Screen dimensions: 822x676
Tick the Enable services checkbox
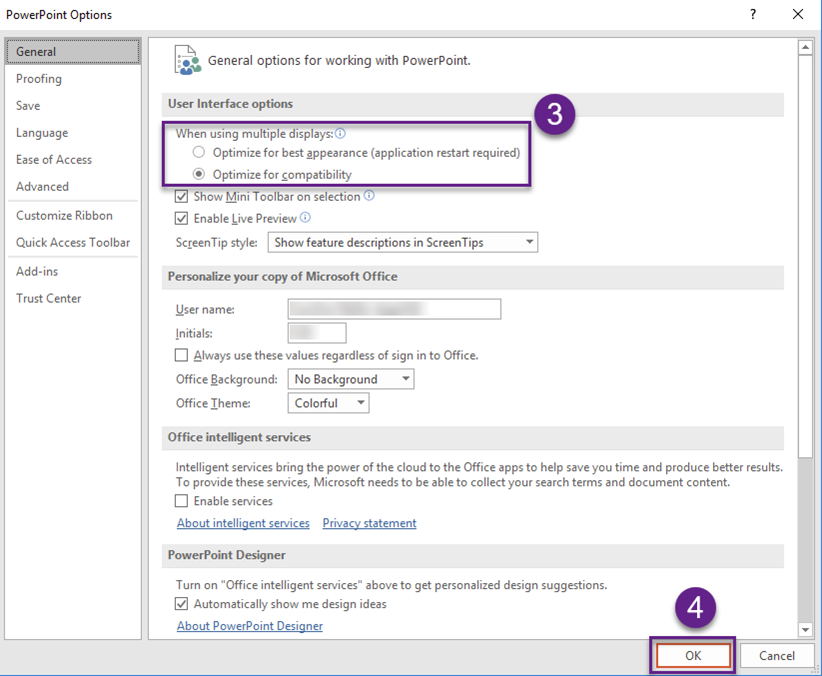tap(181, 501)
